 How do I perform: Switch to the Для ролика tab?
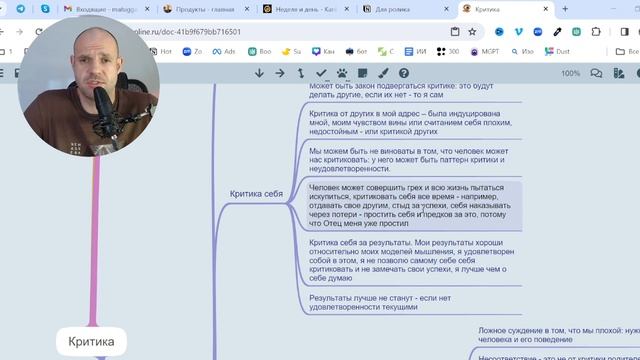[x=405, y=9]
